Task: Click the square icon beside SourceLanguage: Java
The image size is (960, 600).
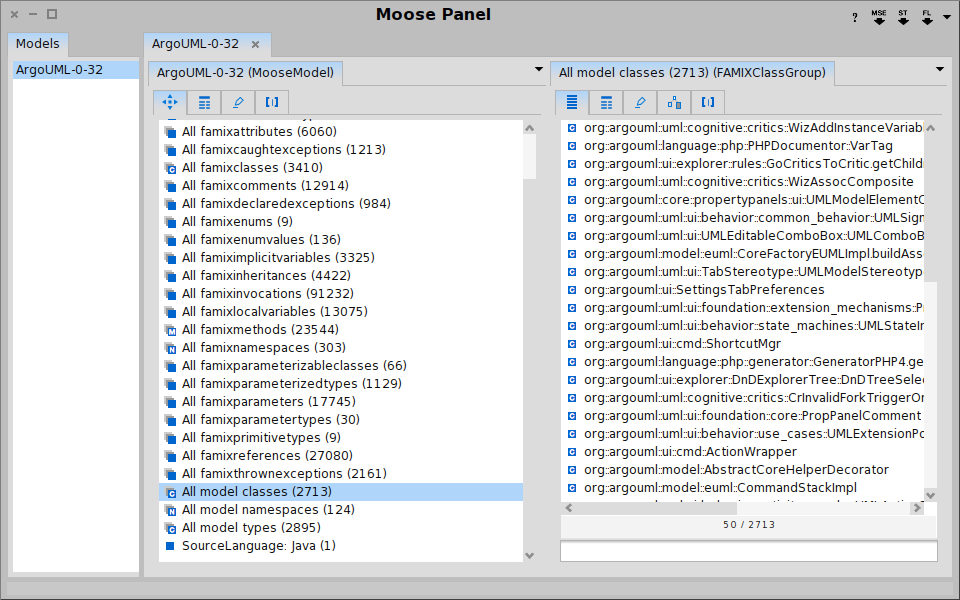Action: [x=170, y=546]
